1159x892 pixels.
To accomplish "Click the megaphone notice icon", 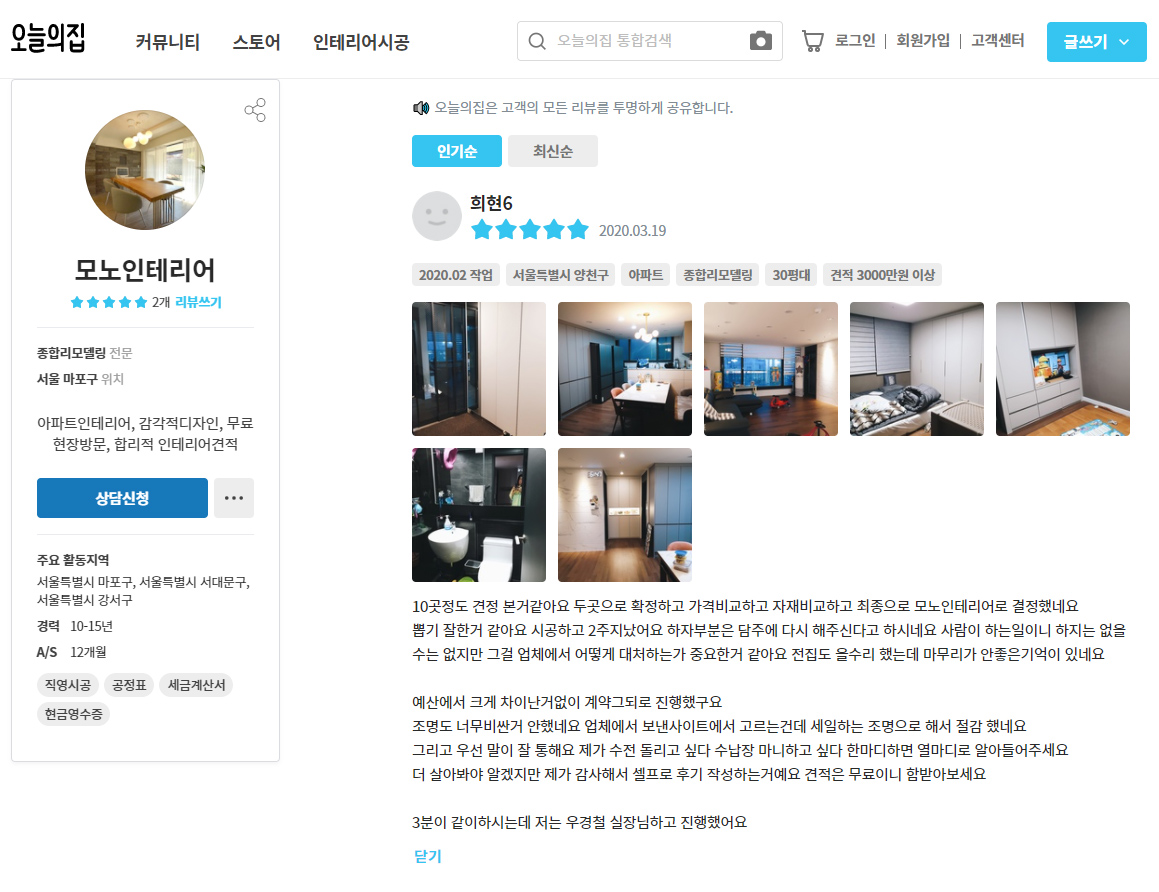I will coord(421,108).
